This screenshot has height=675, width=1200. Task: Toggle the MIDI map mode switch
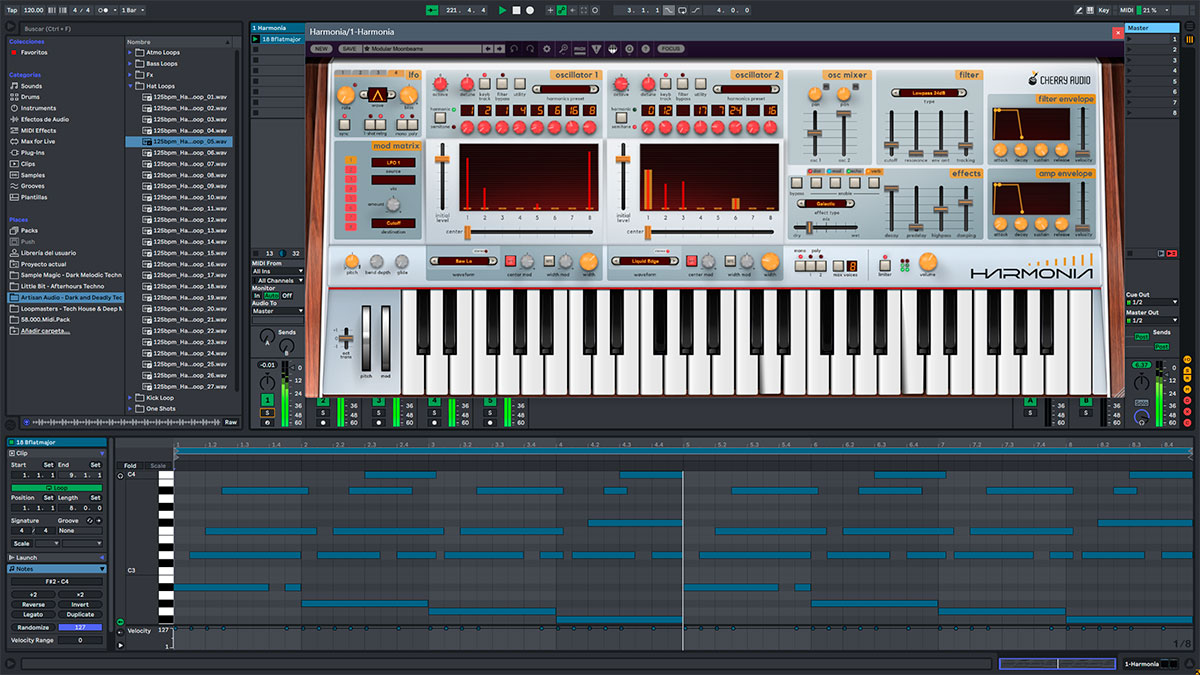(1126, 10)
